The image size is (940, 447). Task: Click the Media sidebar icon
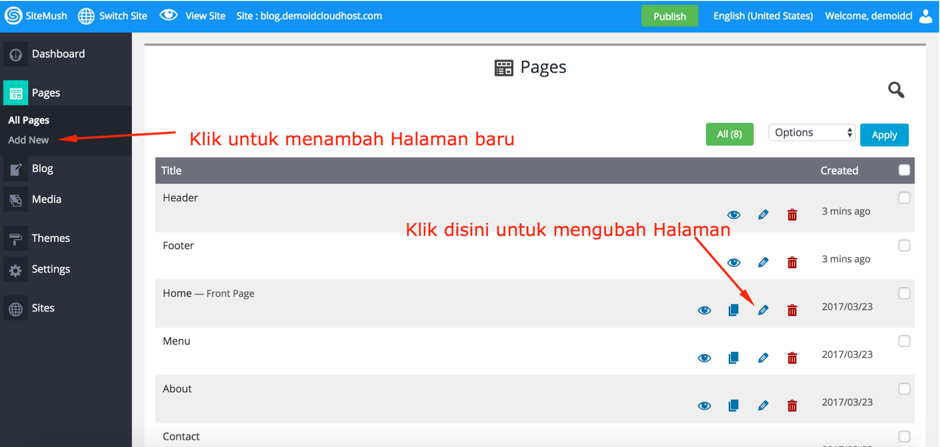[x=16, y=200]
